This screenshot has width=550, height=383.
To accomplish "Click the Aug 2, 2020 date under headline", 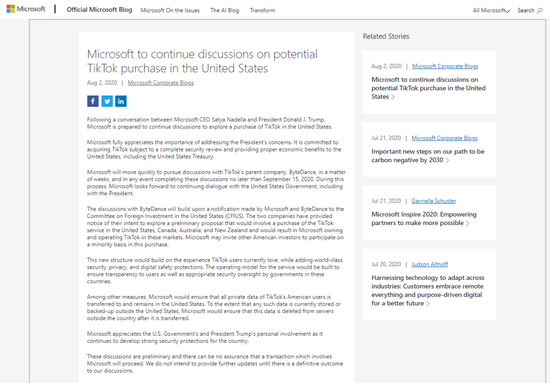I will tap(102, 83).
